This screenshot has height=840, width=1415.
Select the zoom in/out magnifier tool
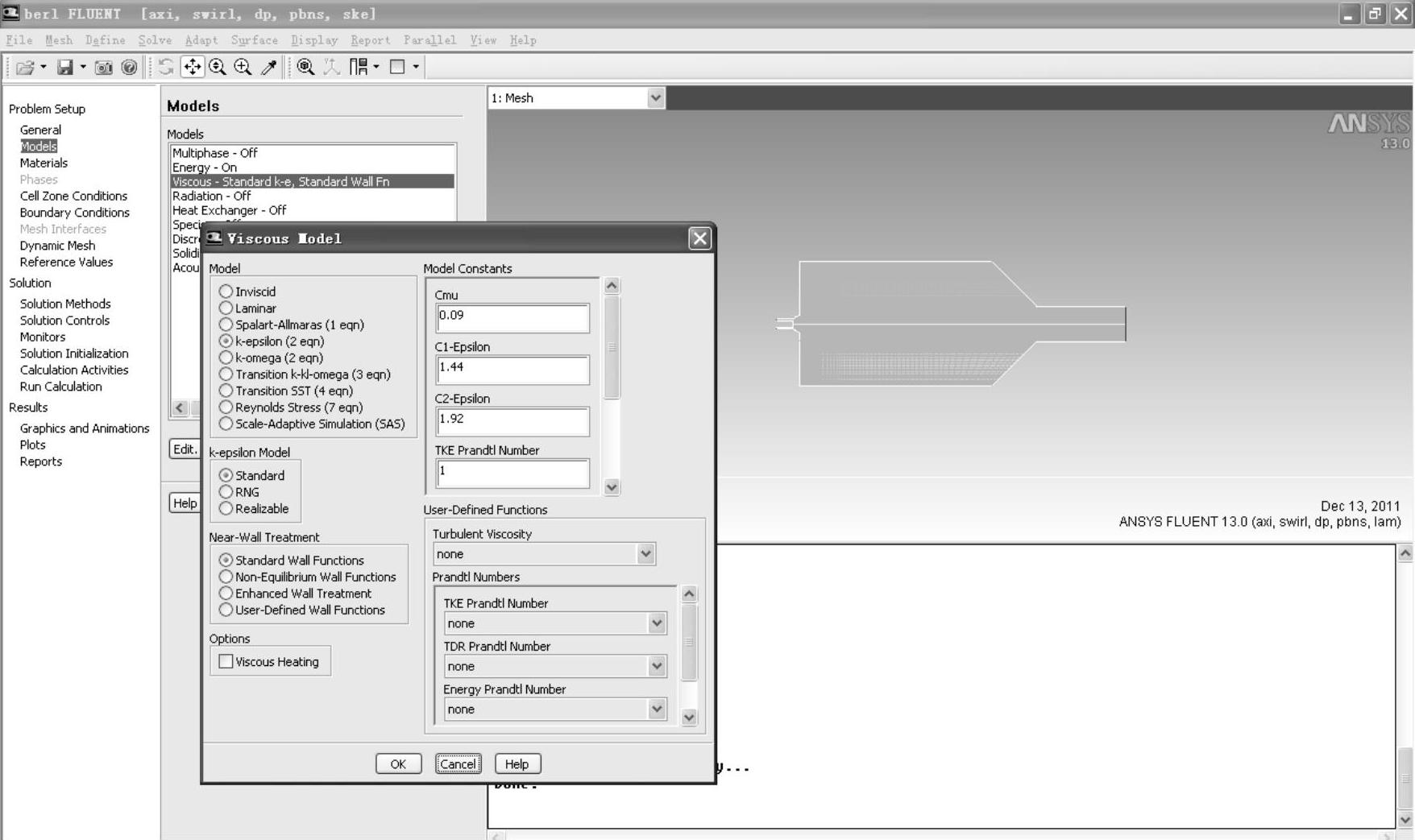click(x=218, y=68)
